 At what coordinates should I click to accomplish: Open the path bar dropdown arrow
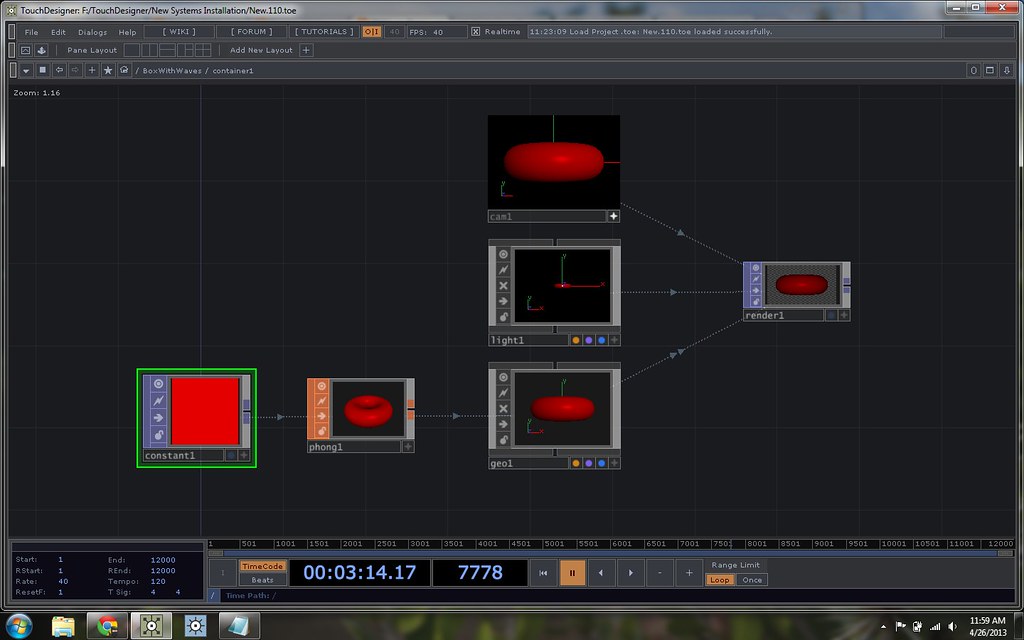point(26,70)
